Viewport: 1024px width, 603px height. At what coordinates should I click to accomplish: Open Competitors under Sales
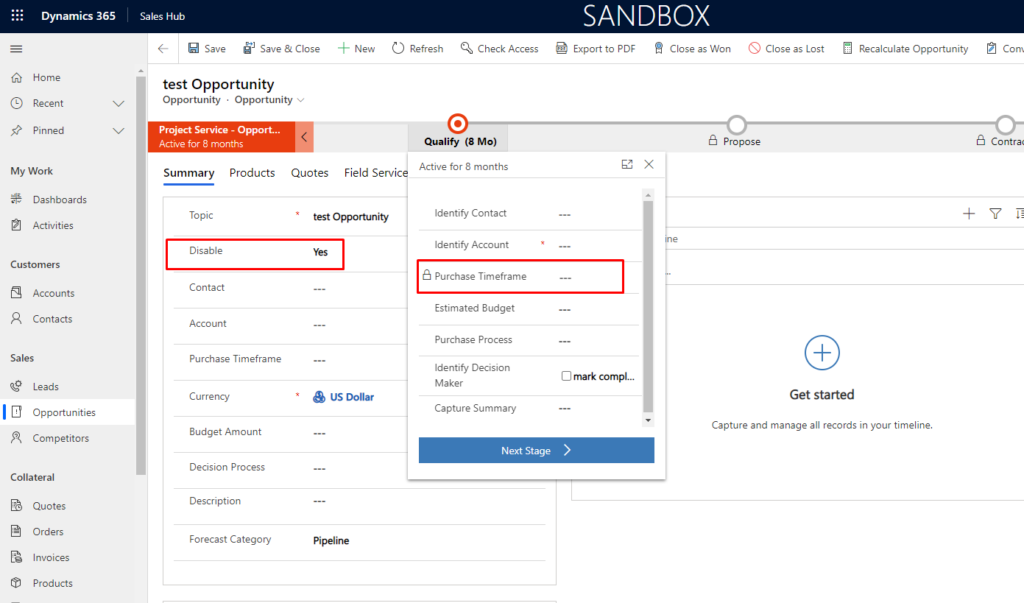[61, 438]
